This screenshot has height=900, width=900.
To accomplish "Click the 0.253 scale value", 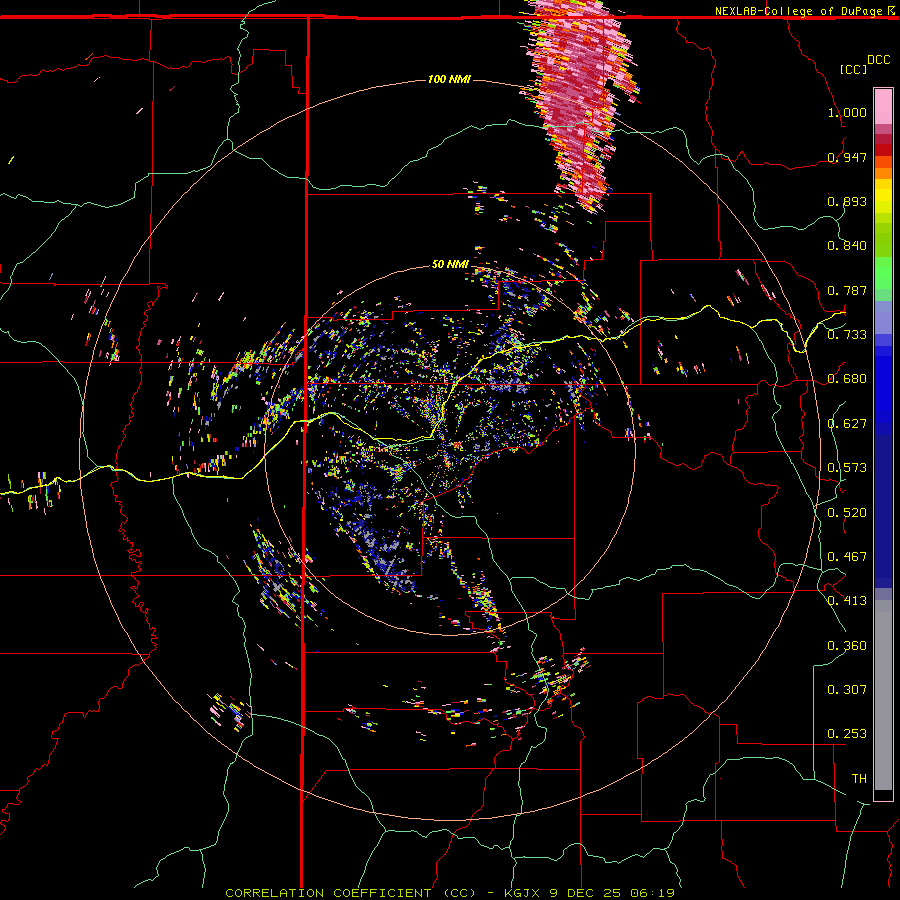I will click(847, 734).
